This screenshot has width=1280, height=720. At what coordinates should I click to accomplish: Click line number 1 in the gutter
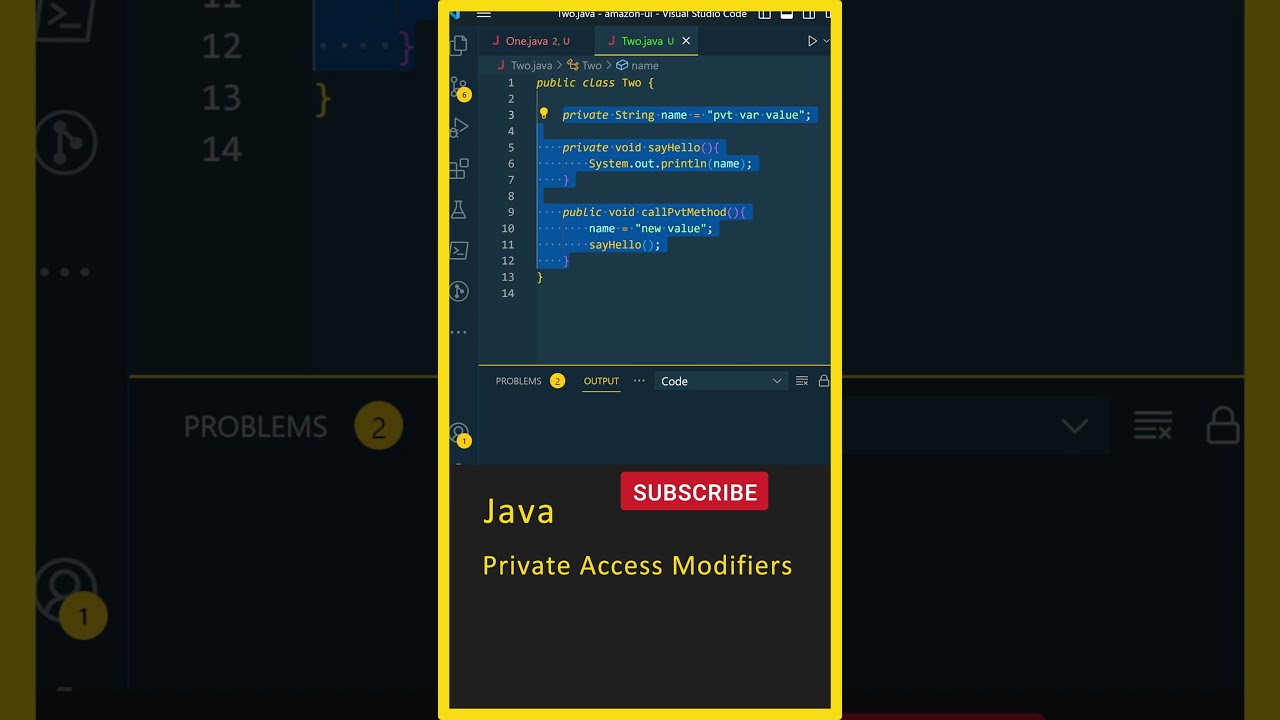click(x=511, y=83)
